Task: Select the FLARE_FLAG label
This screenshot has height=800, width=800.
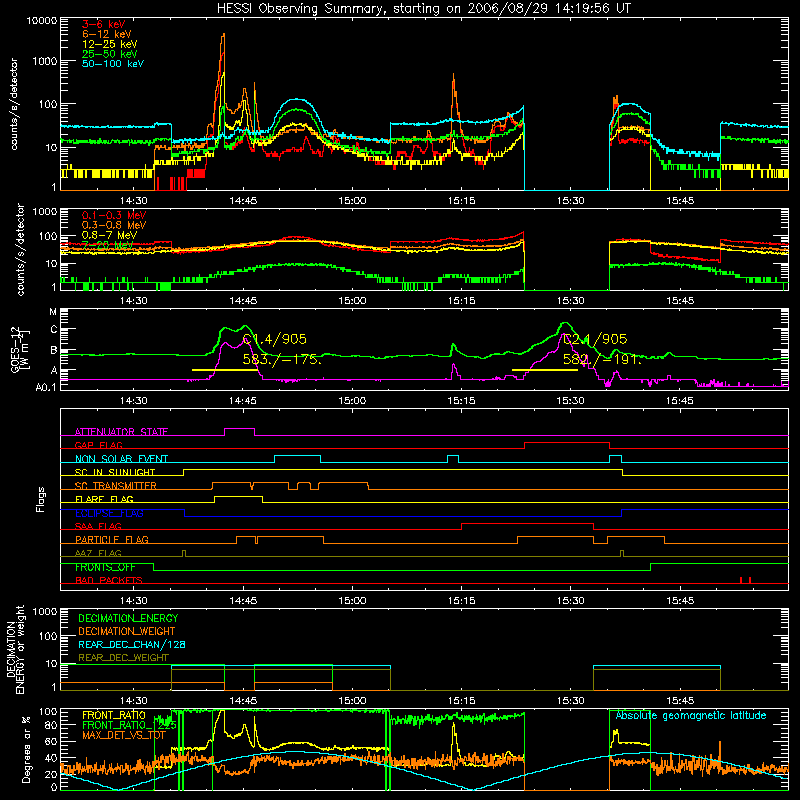Action: coord(104,499)
